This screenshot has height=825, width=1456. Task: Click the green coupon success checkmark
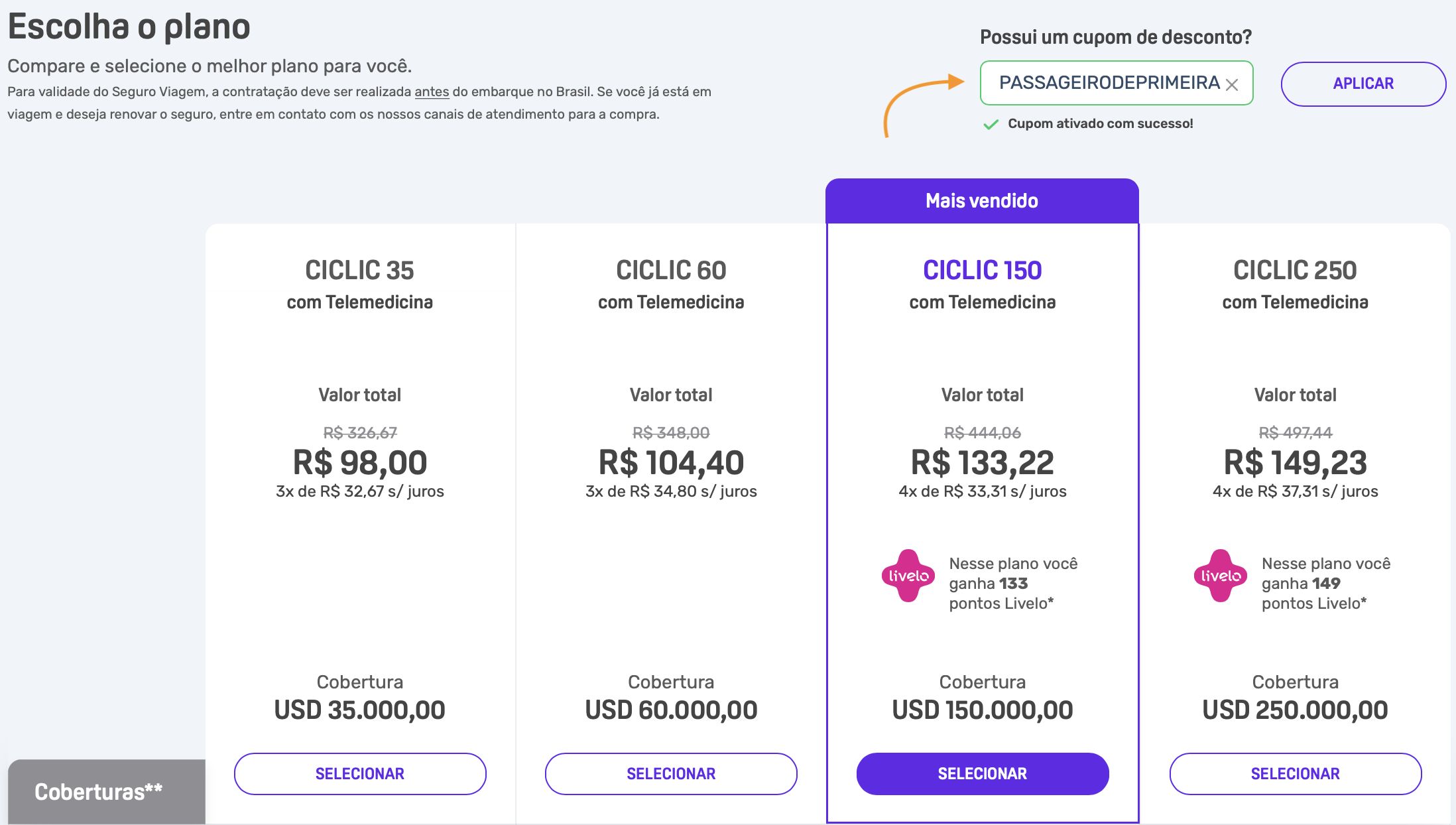click(991, 124)
